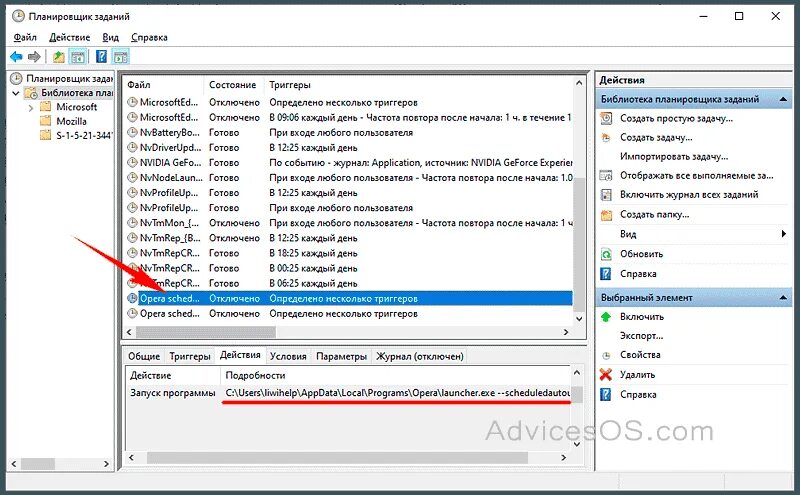The width and height of the screenshot is (800, 495).
Task: Click the blue Help toolbar icon
Action: point(102,57)
